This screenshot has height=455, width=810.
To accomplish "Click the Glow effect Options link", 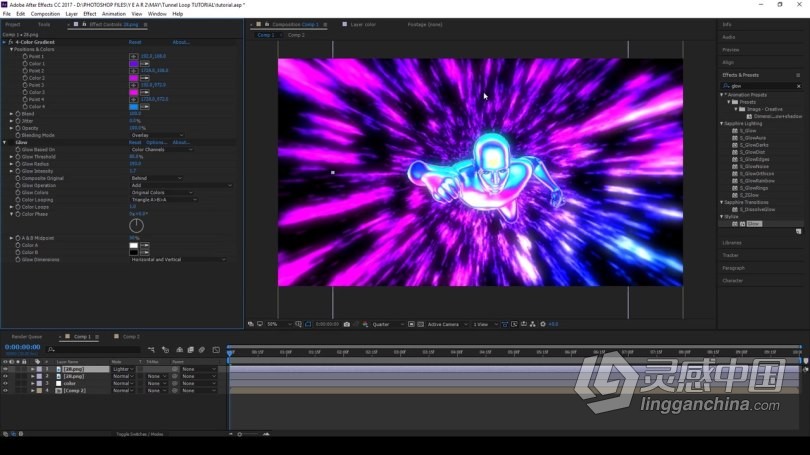I will tap(157, 143).
